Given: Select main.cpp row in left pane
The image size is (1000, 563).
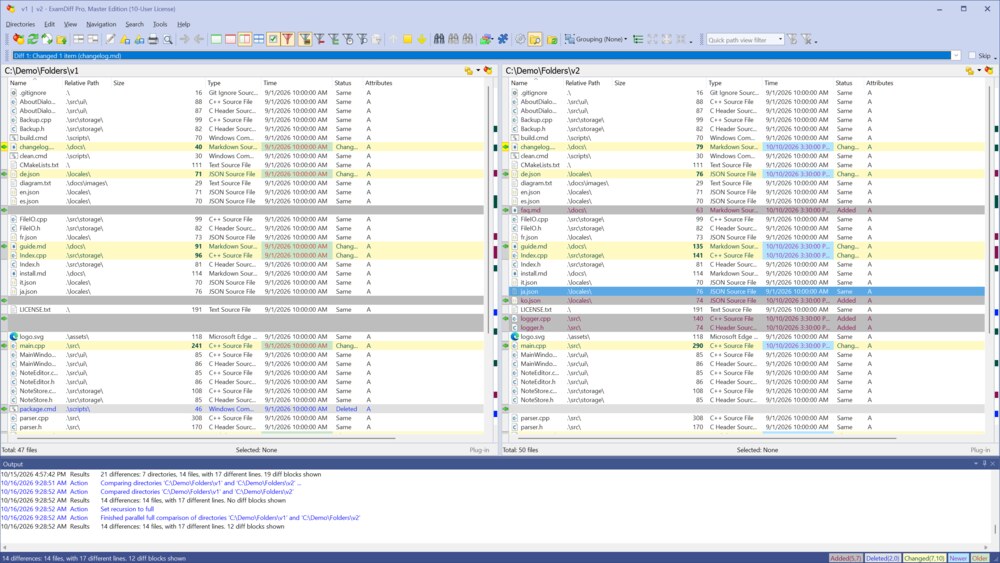Looking at the screenshot, I should [246, 346].
